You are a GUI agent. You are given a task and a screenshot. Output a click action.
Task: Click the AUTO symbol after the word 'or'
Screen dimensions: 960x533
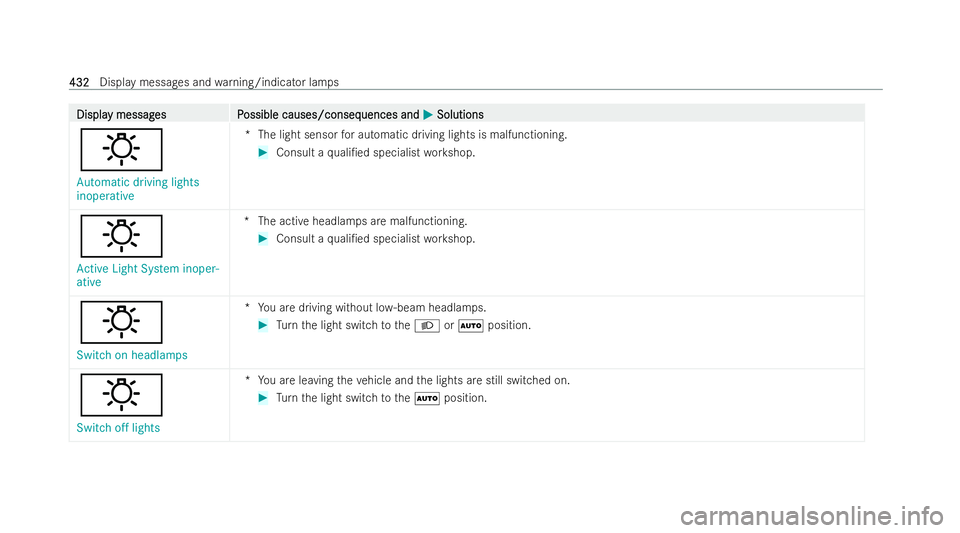point(471,326)
